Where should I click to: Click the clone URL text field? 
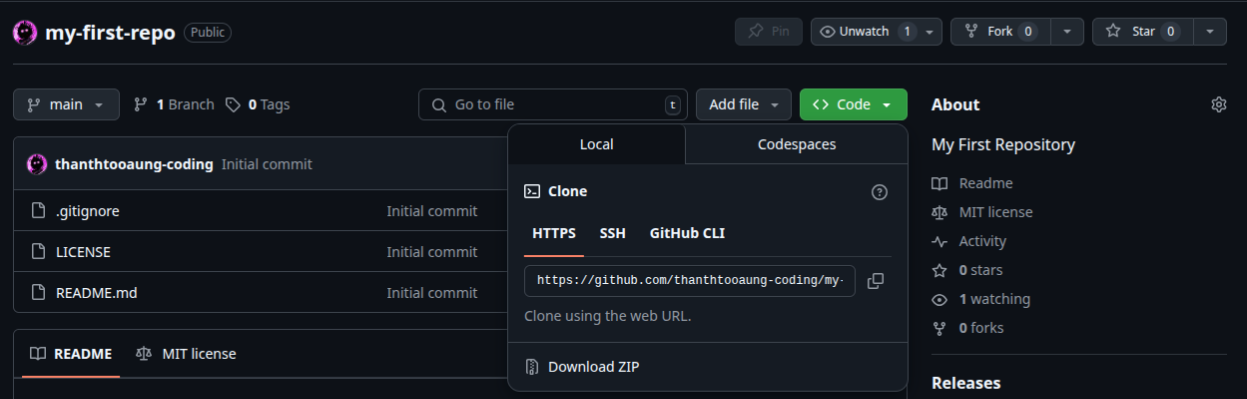point(690,281)
